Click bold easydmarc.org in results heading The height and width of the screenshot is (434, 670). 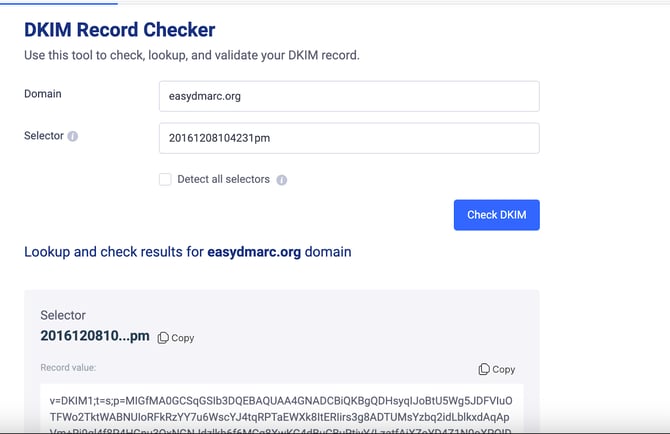pyautogui.click(x=254, y=252)
